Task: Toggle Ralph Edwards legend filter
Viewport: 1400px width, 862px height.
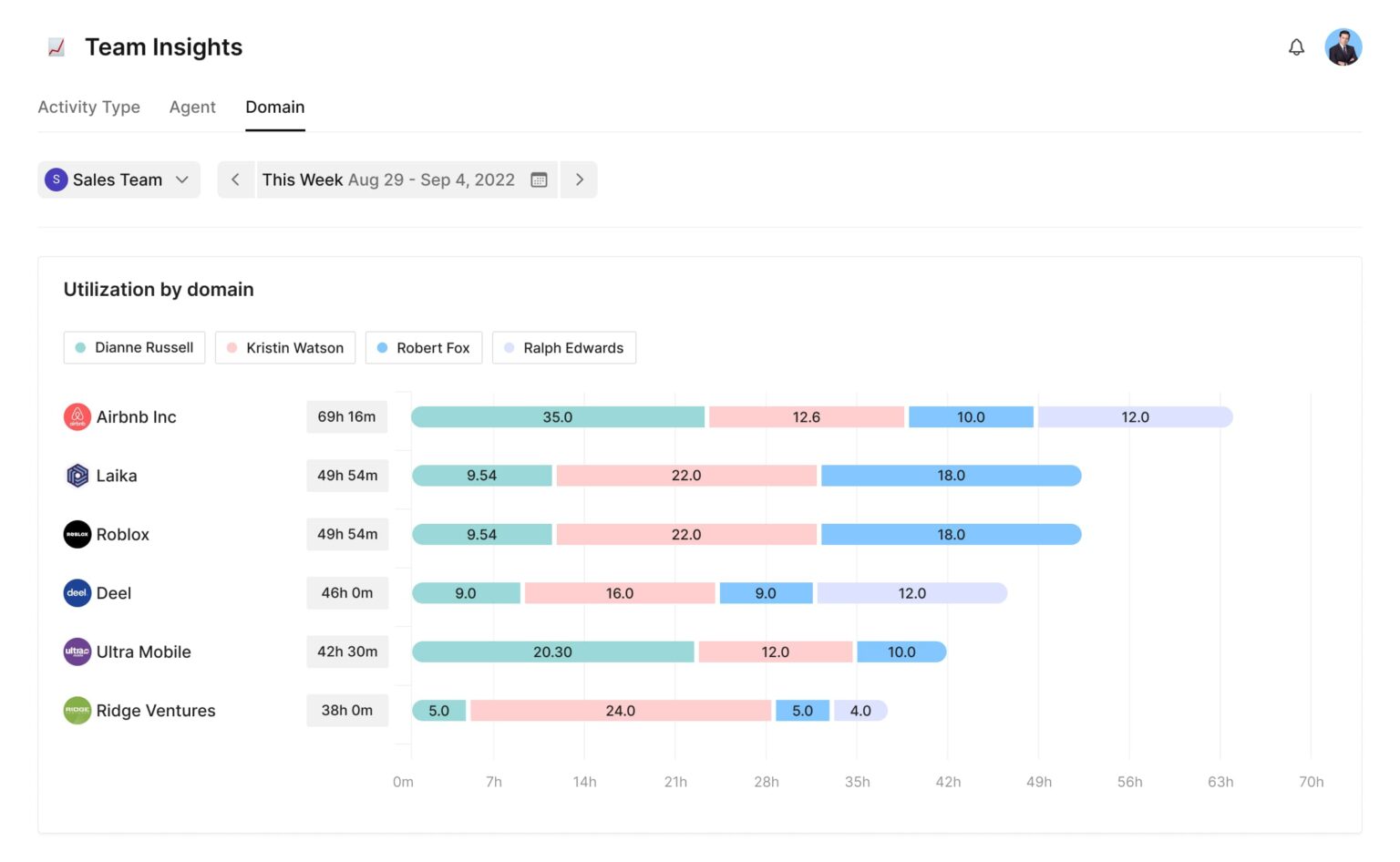Action: click(564, 347)
